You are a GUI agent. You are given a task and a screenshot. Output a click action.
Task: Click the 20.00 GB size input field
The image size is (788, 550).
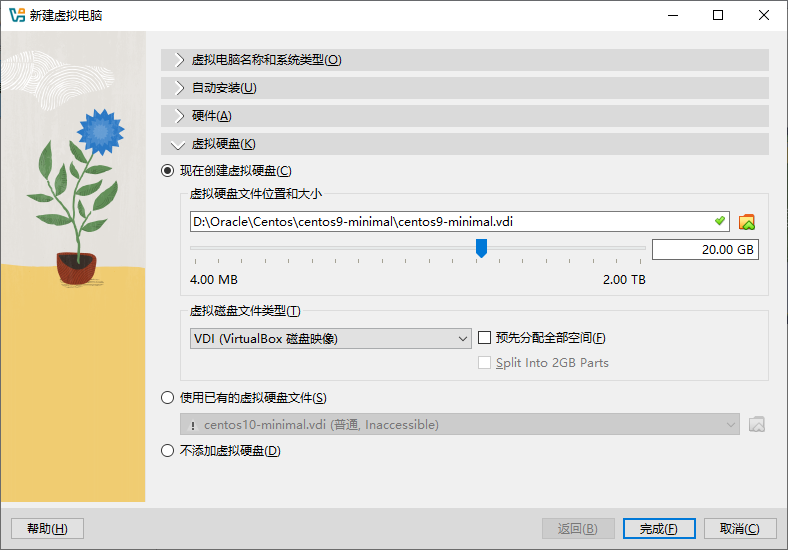705,249
